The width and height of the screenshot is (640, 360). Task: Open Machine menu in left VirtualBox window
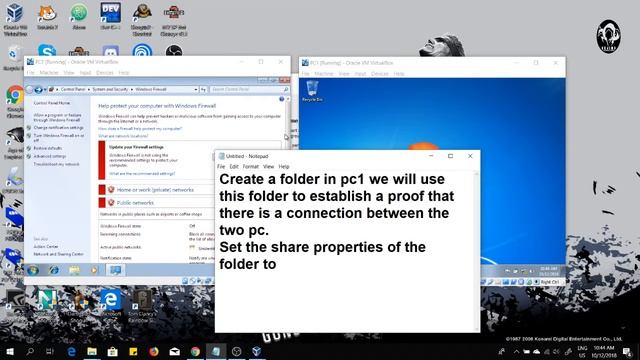49,73
